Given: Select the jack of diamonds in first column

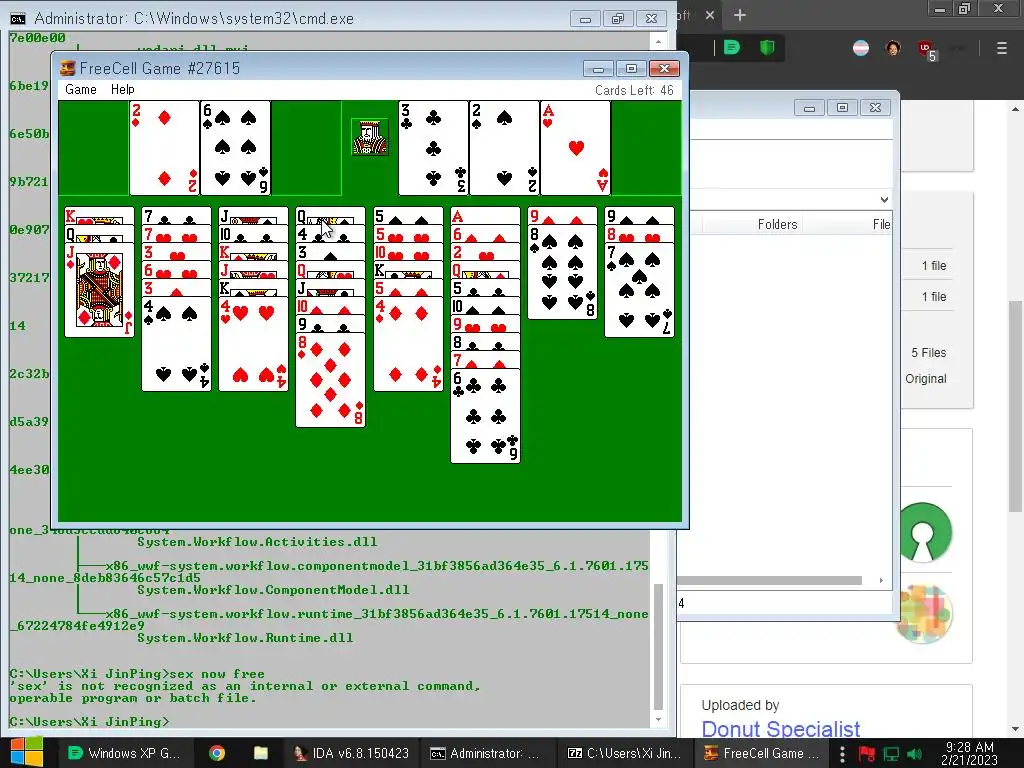Looking at the screenshot, I should 99,290.
